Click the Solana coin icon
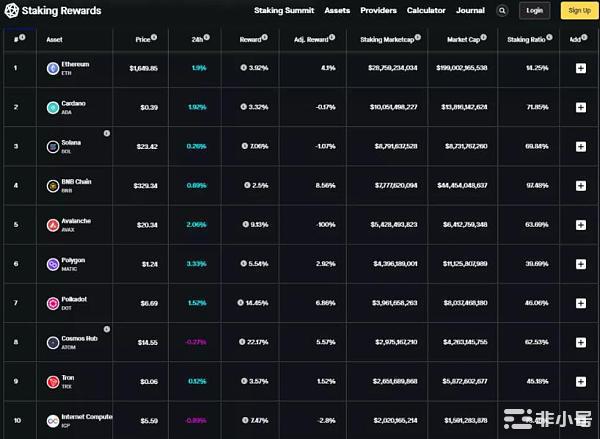 tap(52, 146)
